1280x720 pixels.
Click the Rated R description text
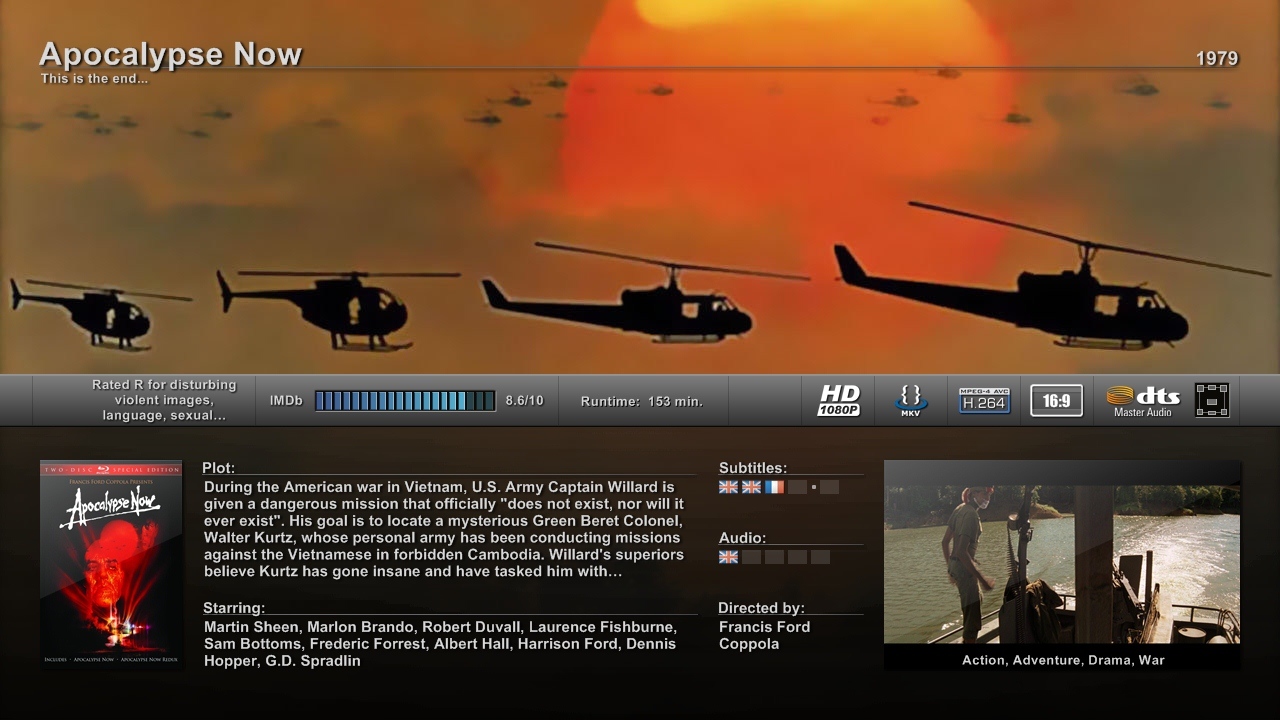pos(164,400)
